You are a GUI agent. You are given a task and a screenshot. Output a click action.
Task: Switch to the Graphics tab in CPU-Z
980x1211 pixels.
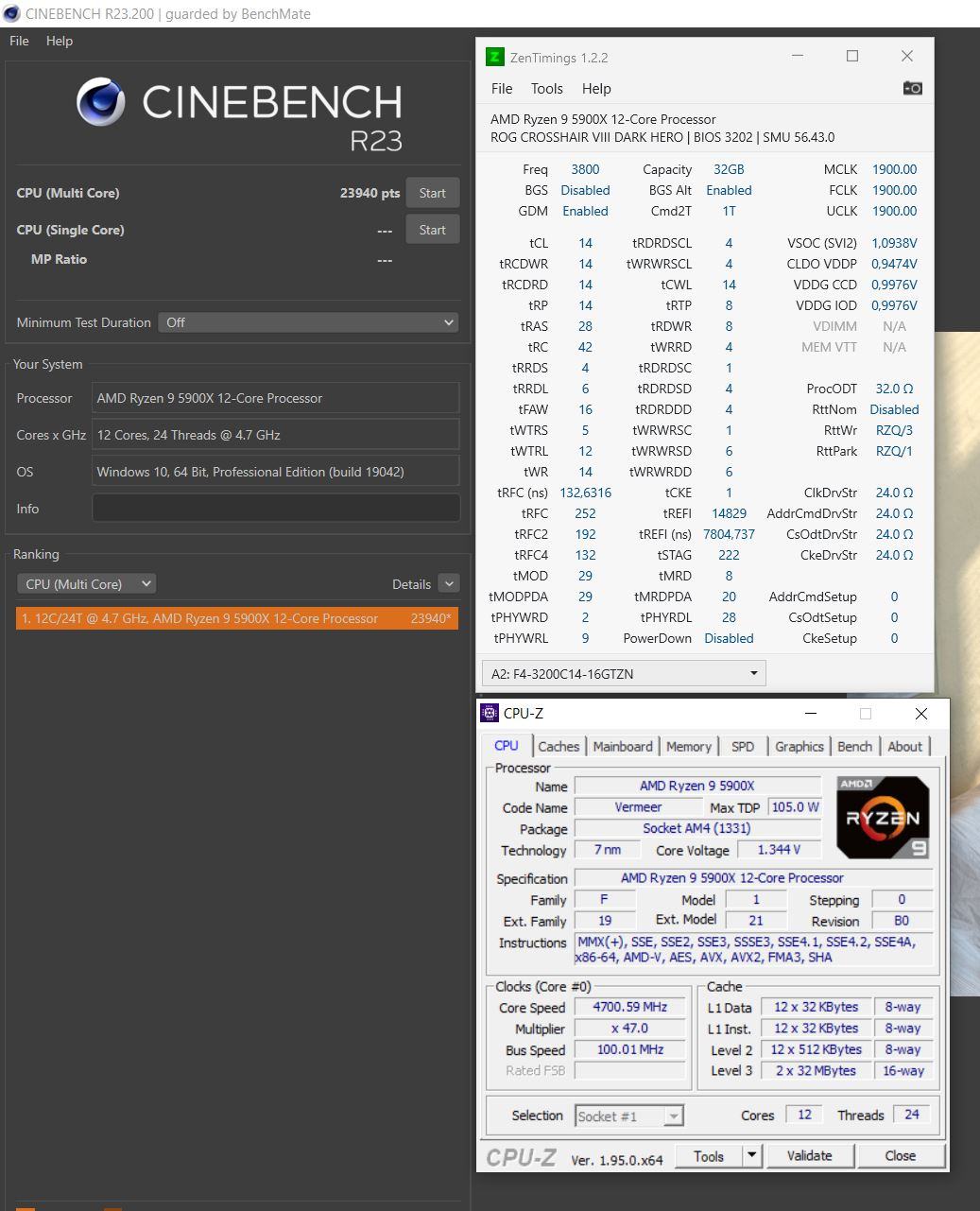[x=799, y=747]
